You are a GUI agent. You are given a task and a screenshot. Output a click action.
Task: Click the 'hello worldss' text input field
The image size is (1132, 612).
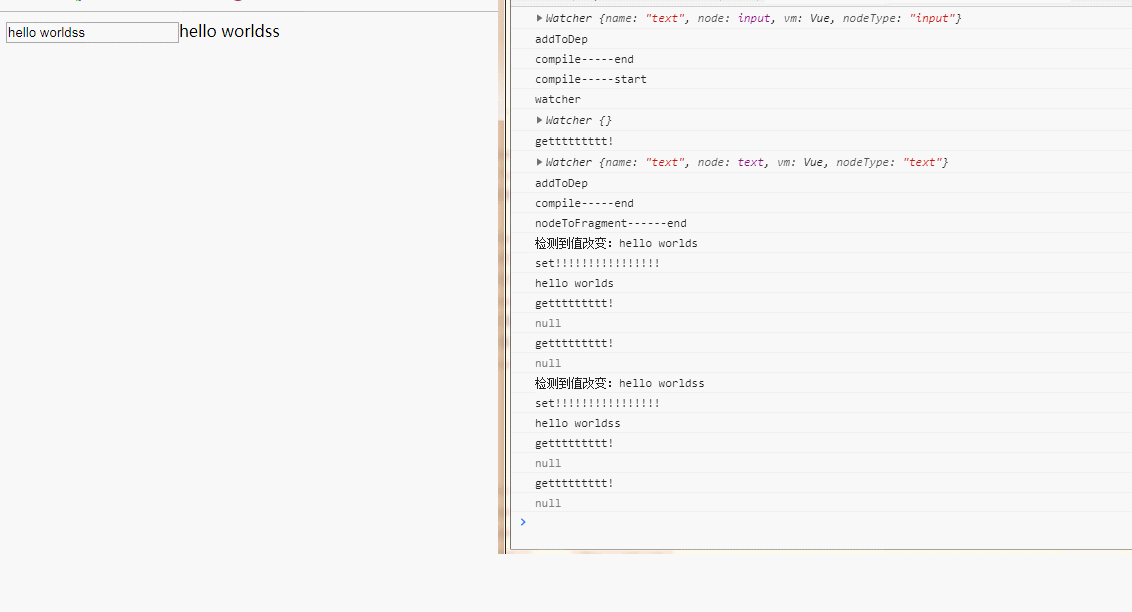click(x=92, y=32)
